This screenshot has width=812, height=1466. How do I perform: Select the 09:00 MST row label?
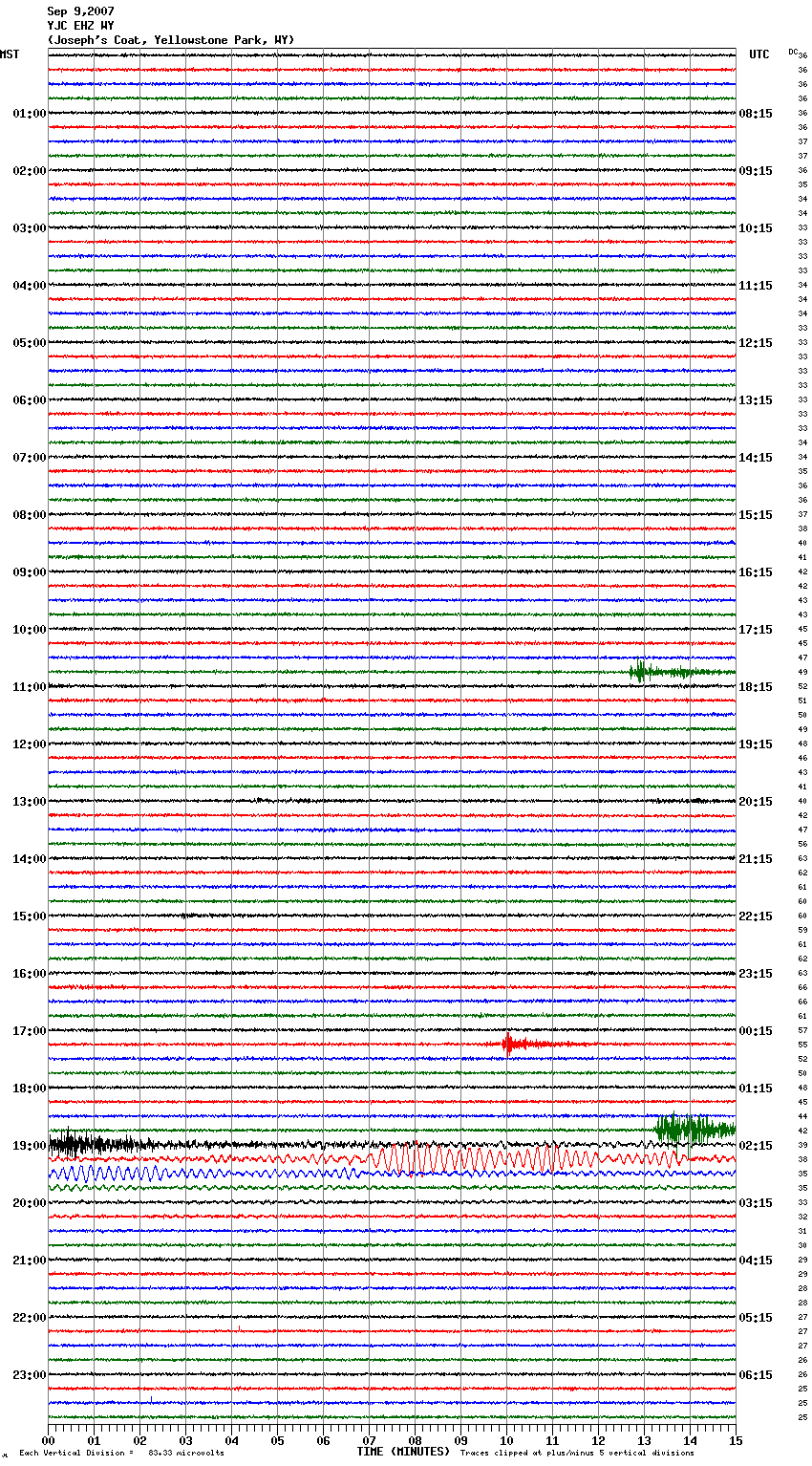point(29,572)
